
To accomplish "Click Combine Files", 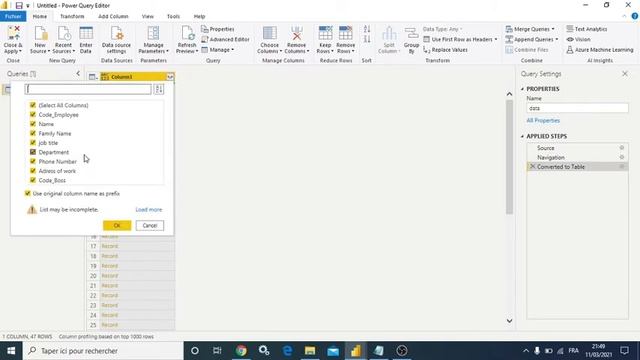I will [527, 50].
